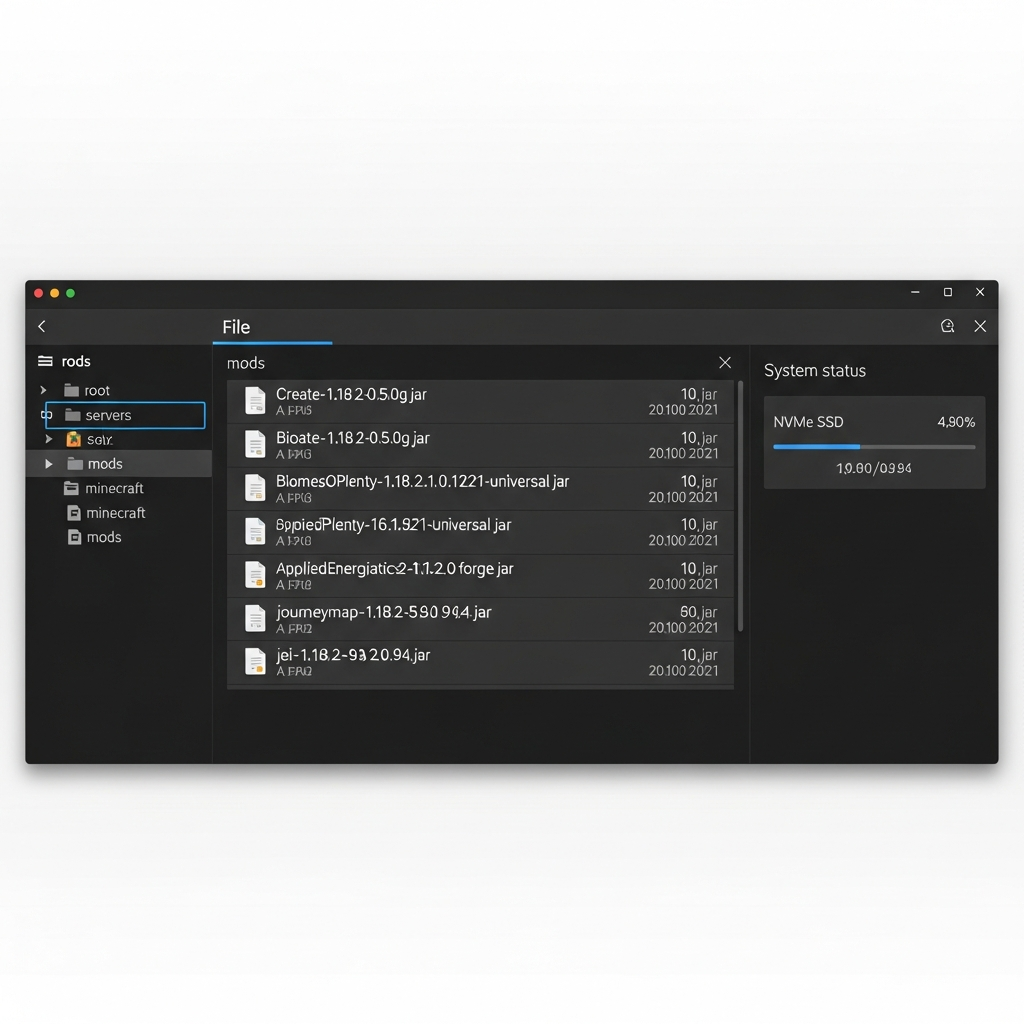
Task: Collapse the orange server folder entry
Action: [47, 439]
